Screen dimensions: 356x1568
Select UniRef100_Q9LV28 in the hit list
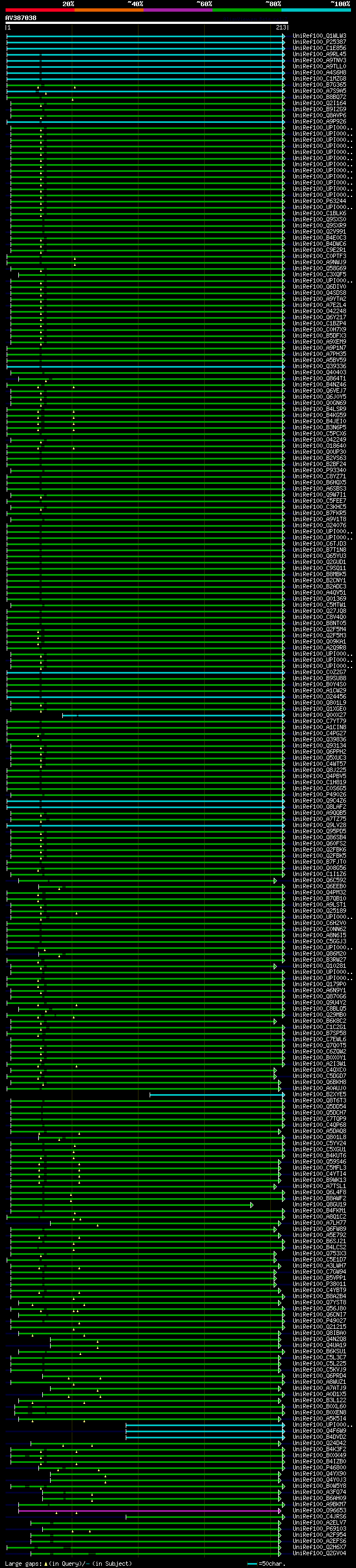(319, 825)
